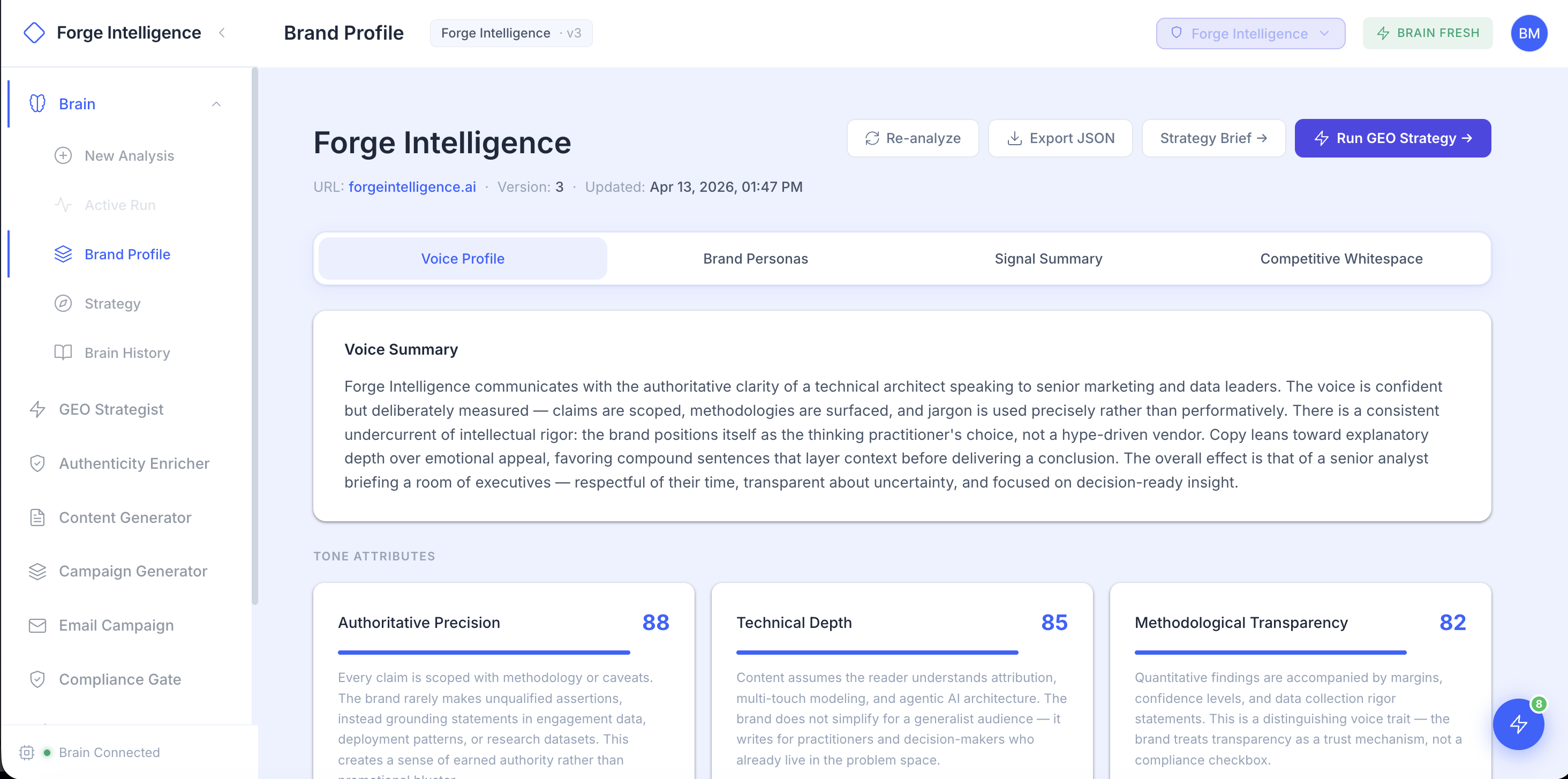Open the Campaign Generator layers icon

[x=37, y=571]
